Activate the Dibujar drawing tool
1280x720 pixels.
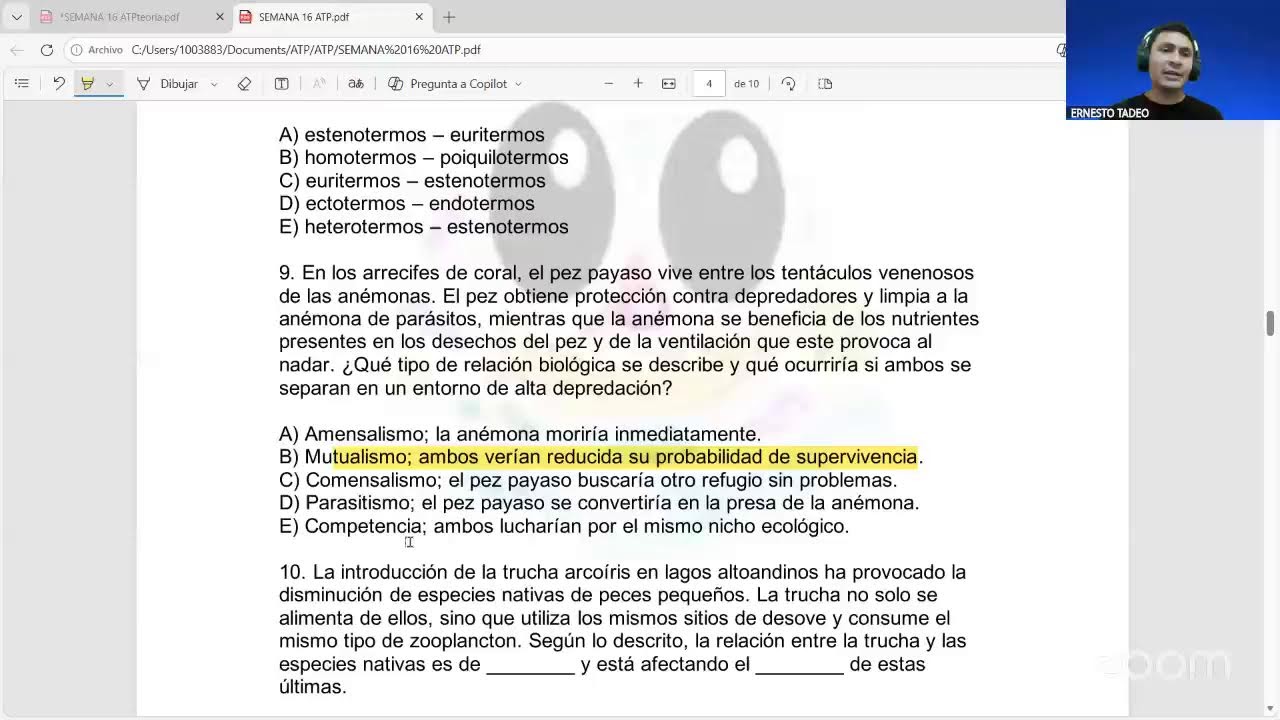pyautogui.click(x=167, y=84)
